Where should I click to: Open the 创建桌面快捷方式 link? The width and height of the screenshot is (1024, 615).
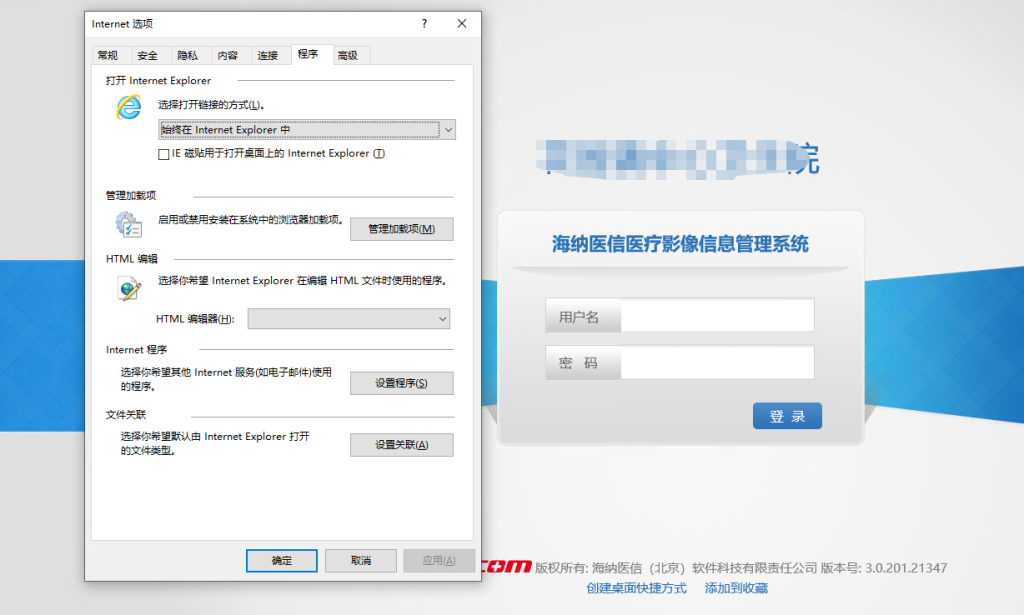click(636, 588)
